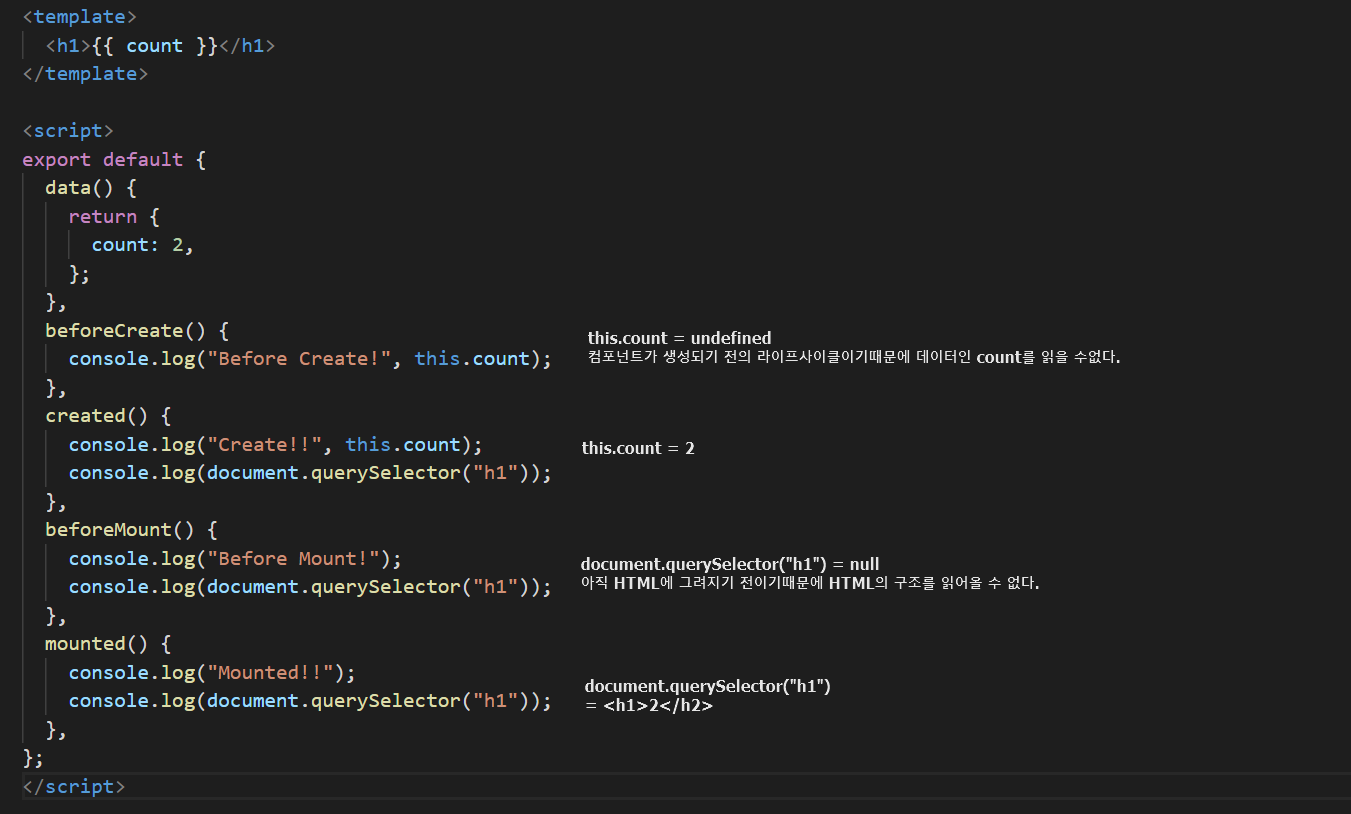Click the {{ count }} interpolation in h1
The width and height of the screenshot is (1351, 814).
tap(154, 45)
